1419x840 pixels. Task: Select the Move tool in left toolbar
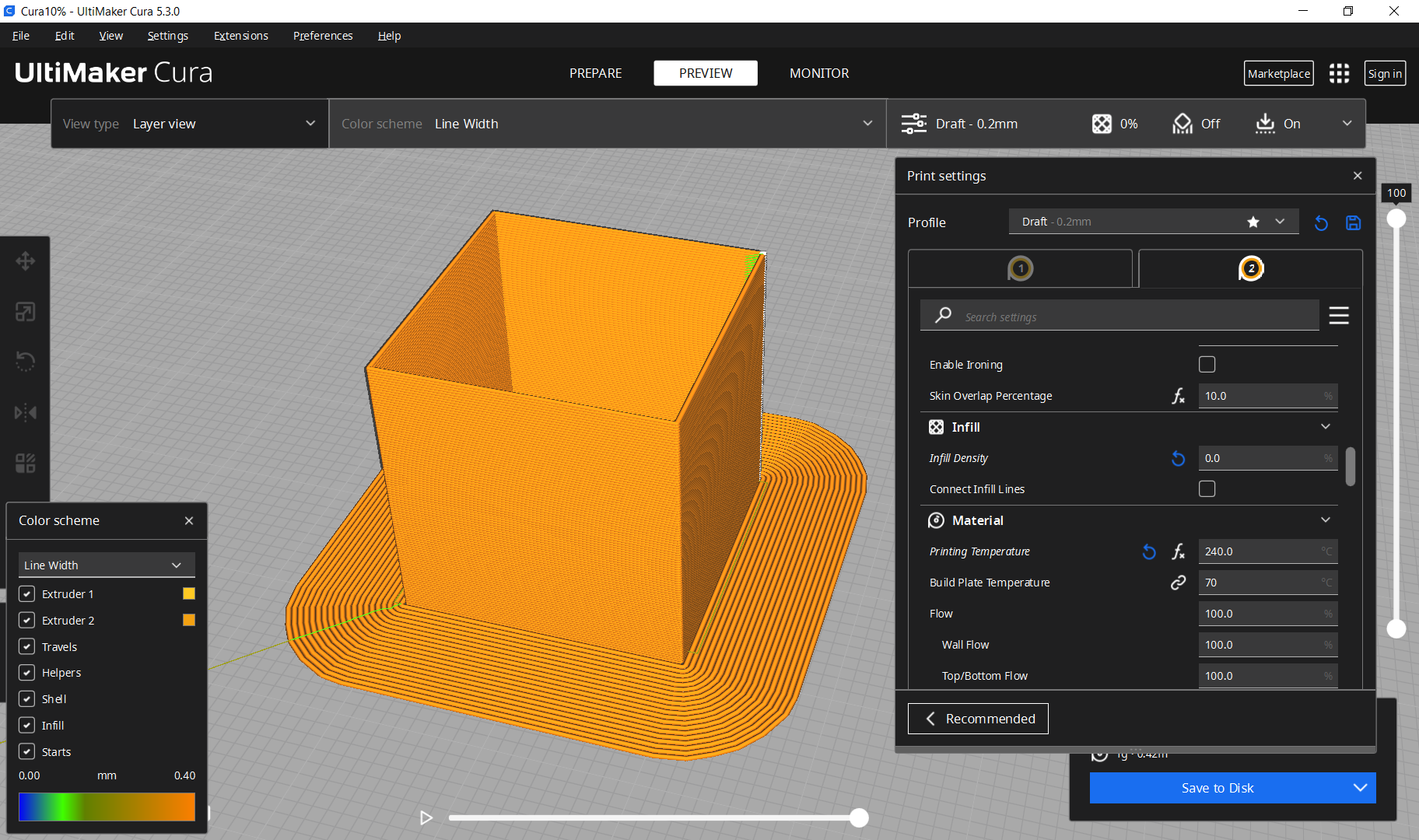tap(25, 261)
